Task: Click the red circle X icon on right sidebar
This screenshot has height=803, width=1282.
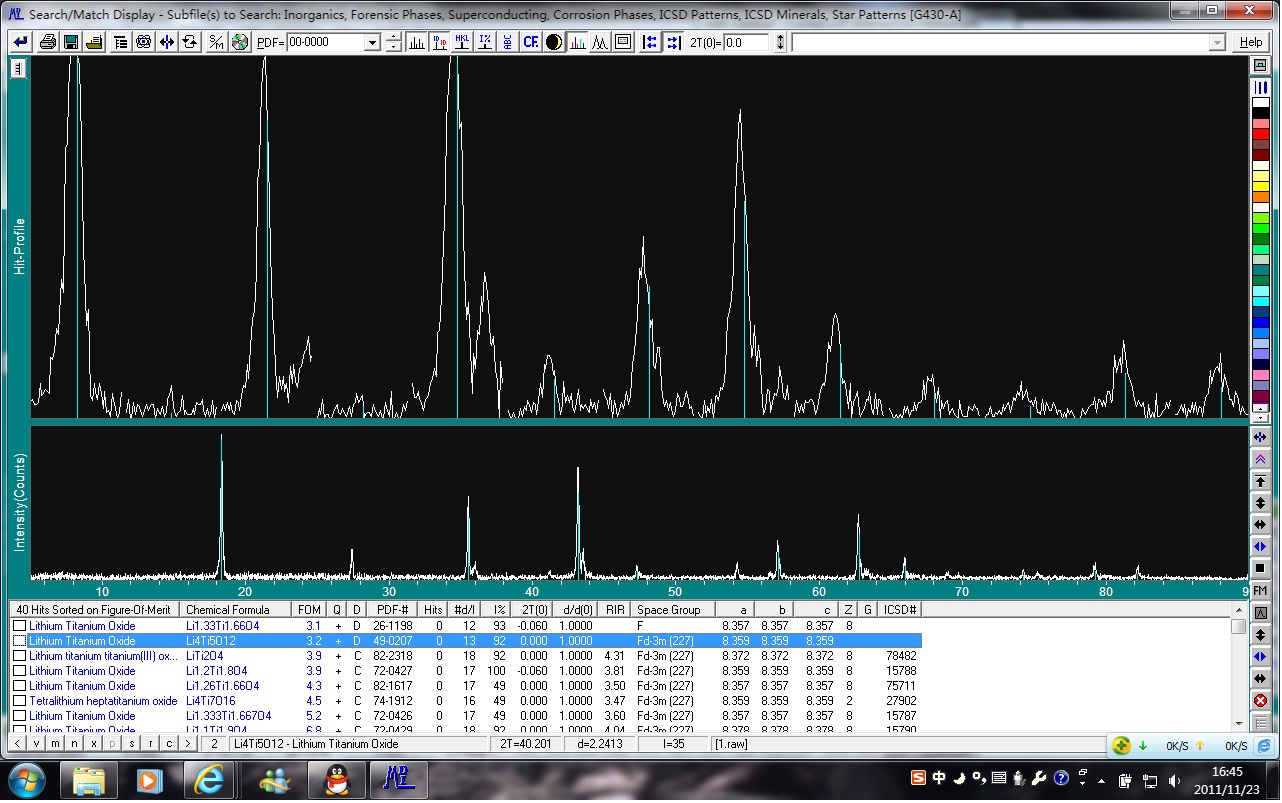Action: (x=1260, y=701)
